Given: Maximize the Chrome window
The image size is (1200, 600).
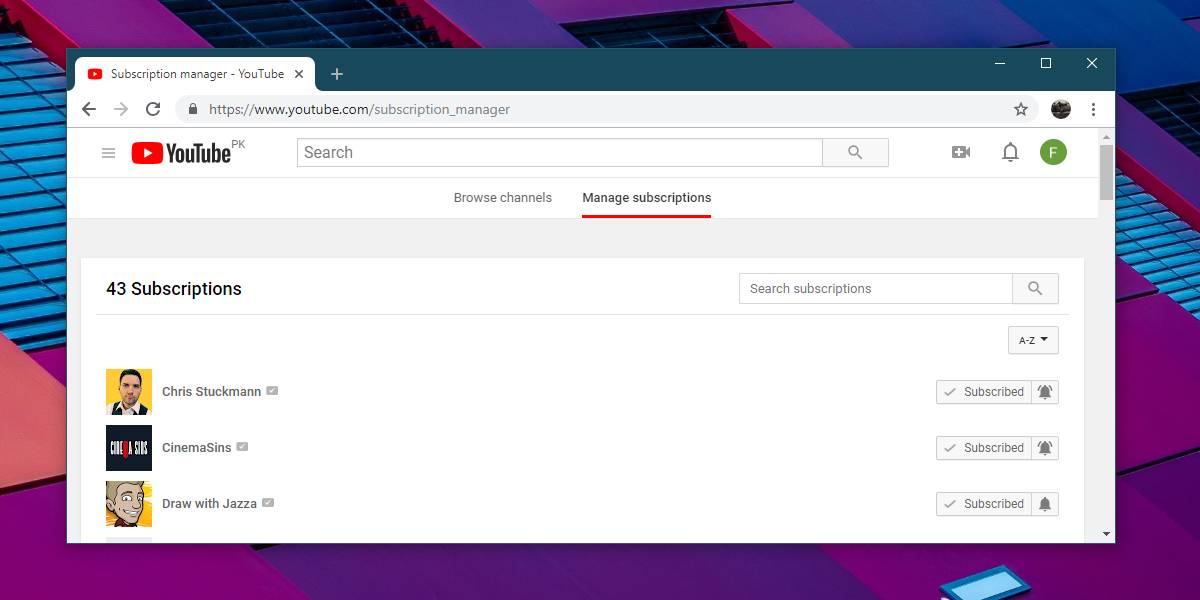Looking at the screenshot, I should point(1046,63).
